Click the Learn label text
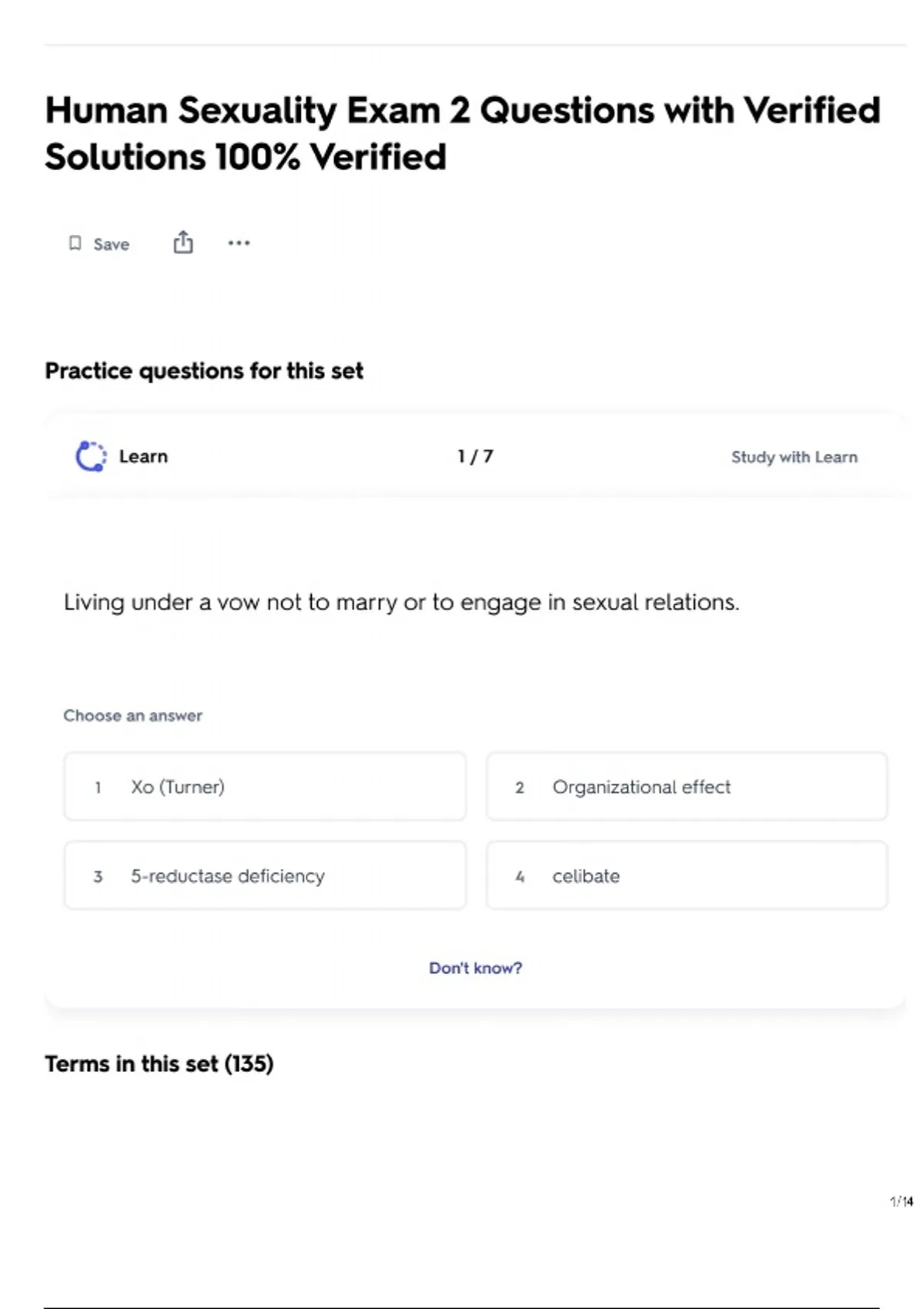The height and width of the screenshot is (1309, 924). [143, 456]
